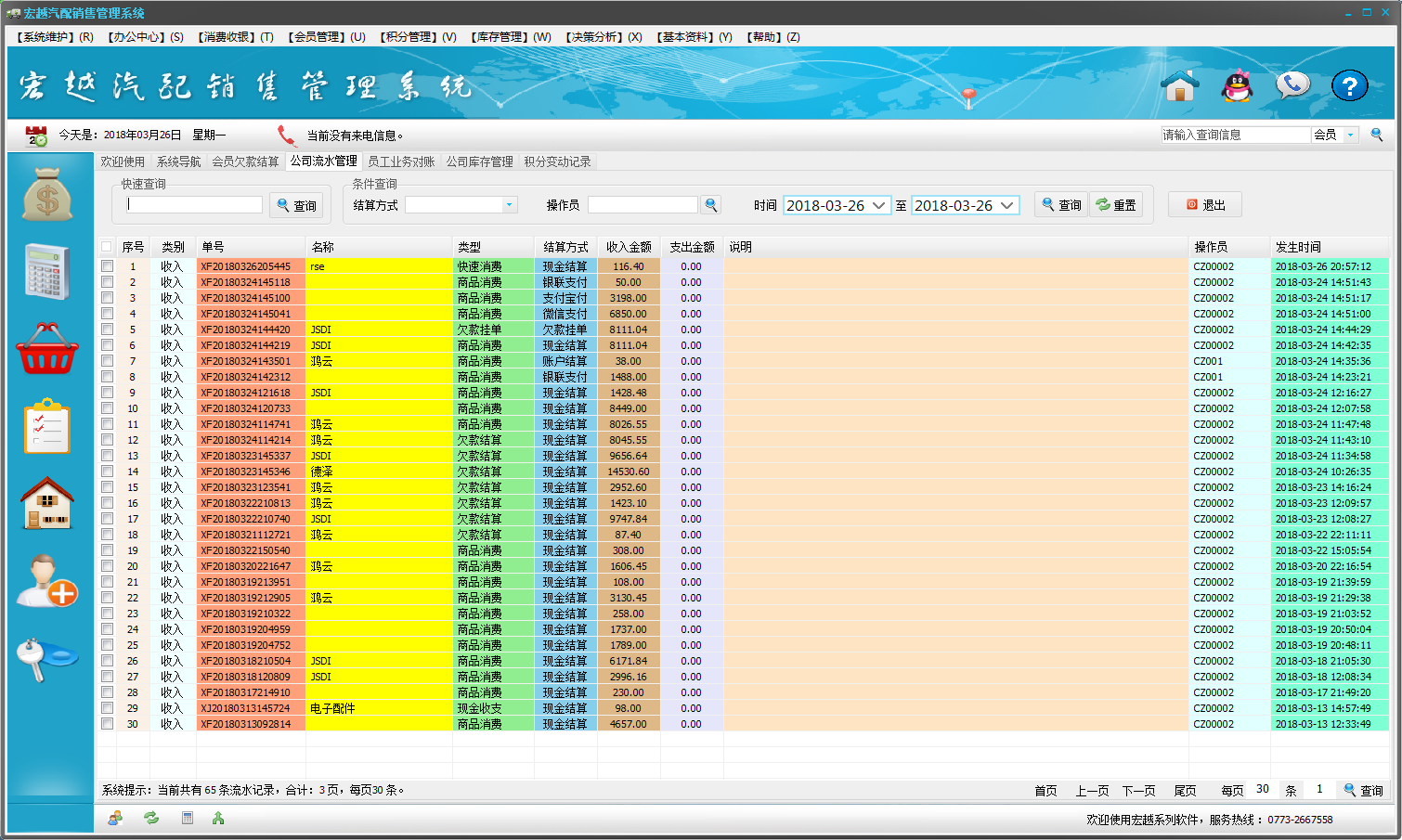Click the home icon in header banner

point(1180,86)
